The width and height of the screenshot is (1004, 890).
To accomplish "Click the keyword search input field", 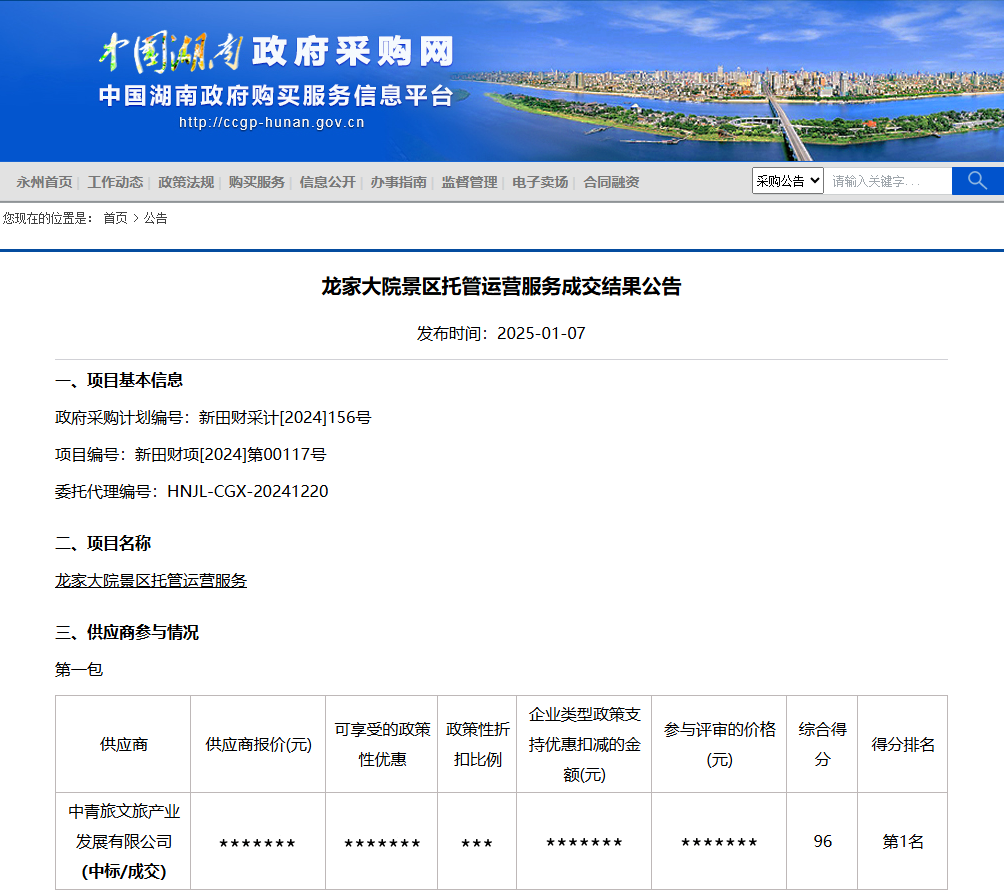I will [887, 181].
